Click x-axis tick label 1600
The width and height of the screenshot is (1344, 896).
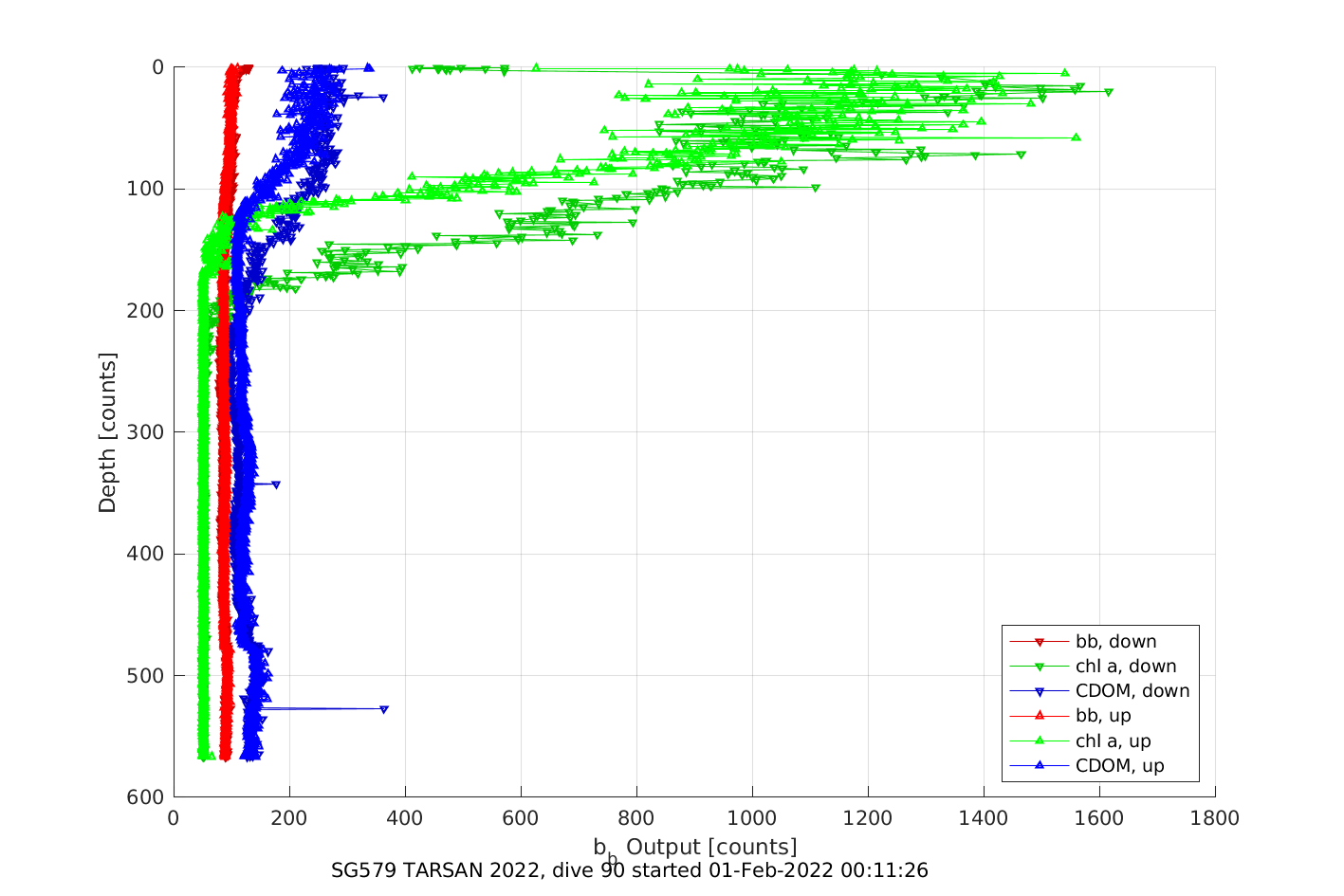tap(1099, 818)
